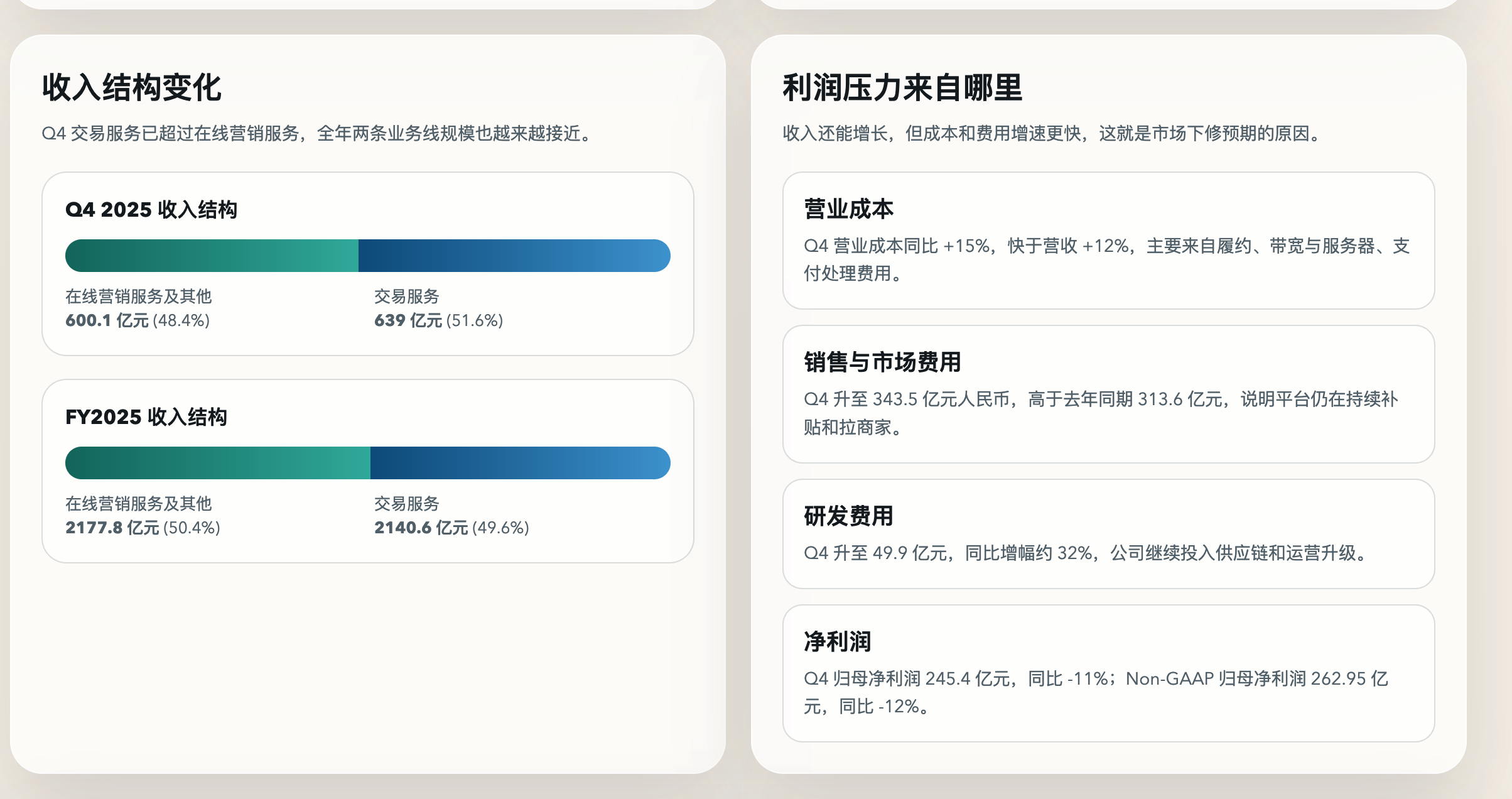Image resolution: width=1512 pixels, height=799 pixels.
Task: Select the 销售与市场费用 card title
Action: coord(882,362)
